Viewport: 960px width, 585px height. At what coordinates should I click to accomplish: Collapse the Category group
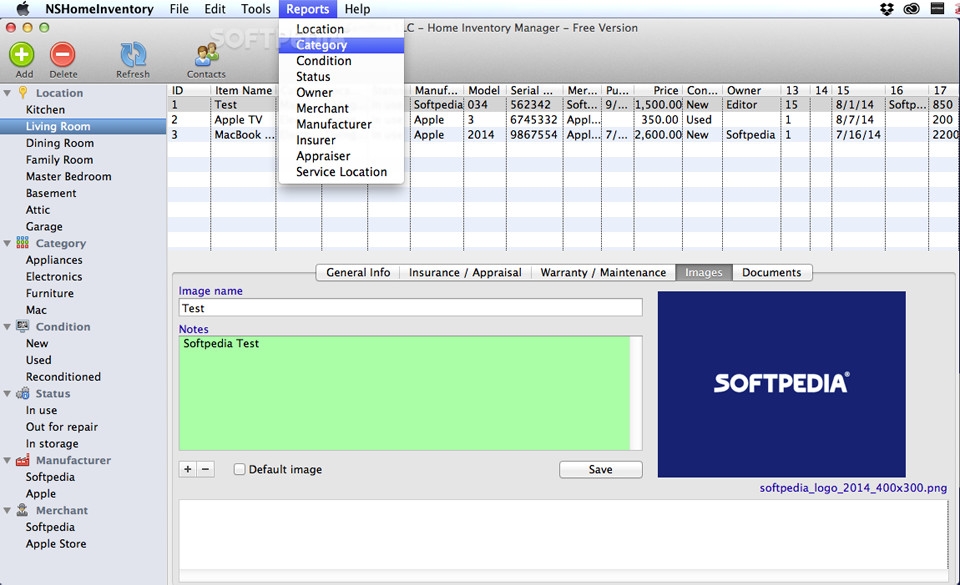(7, 244)
